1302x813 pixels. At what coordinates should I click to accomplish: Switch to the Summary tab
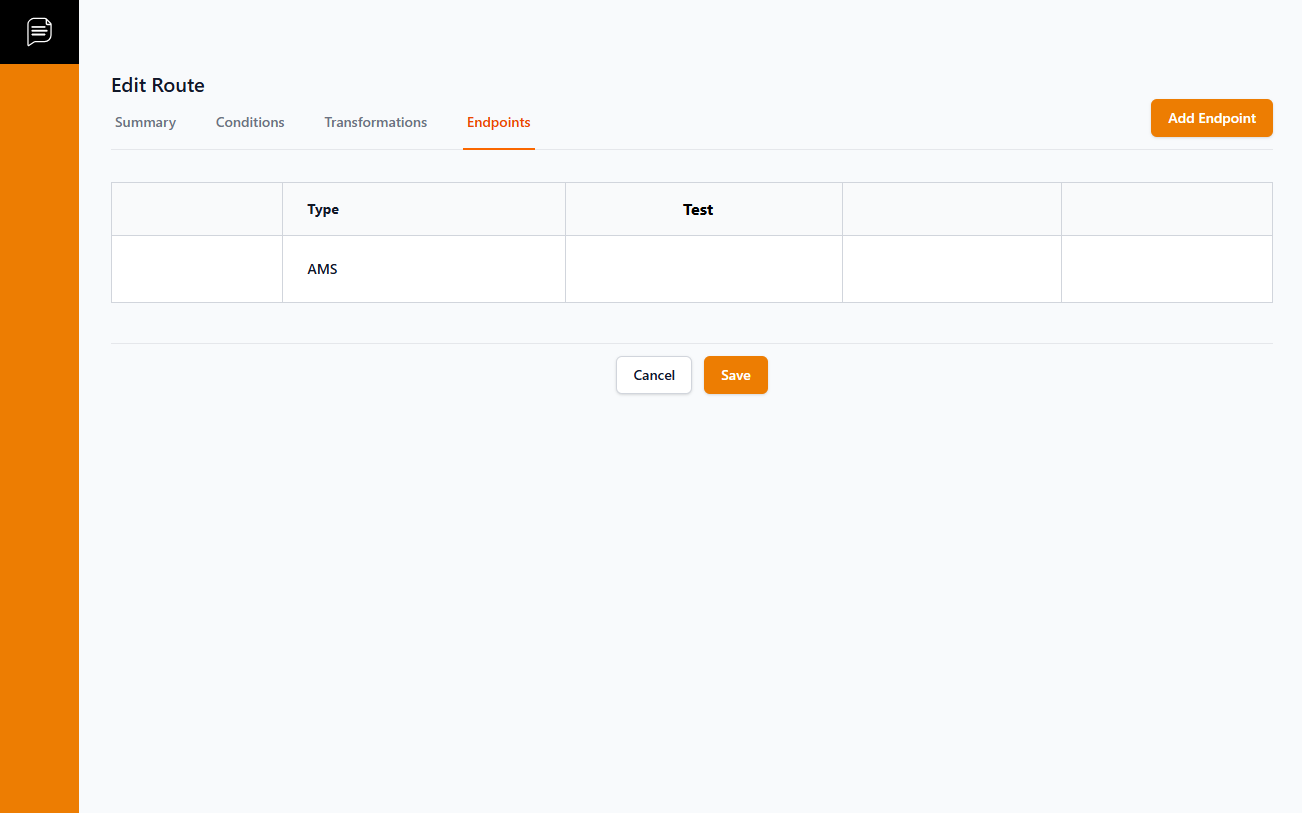[x=145, y=122]
